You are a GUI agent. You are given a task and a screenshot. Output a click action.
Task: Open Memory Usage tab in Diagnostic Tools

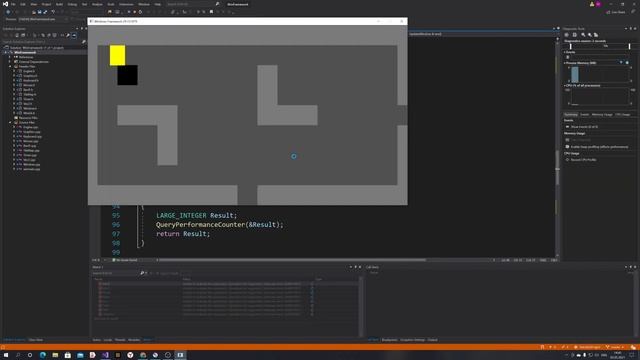602,115
